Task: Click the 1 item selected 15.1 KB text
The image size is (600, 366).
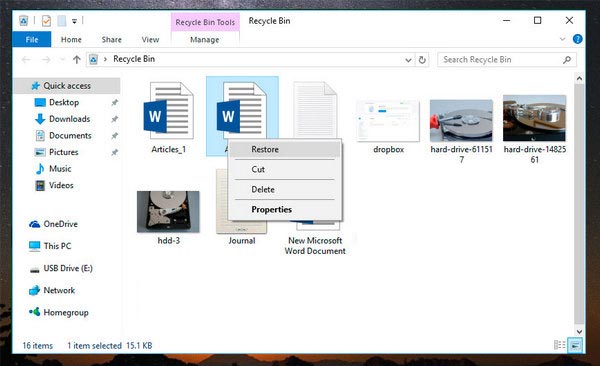Action: (x=109, y=345)
